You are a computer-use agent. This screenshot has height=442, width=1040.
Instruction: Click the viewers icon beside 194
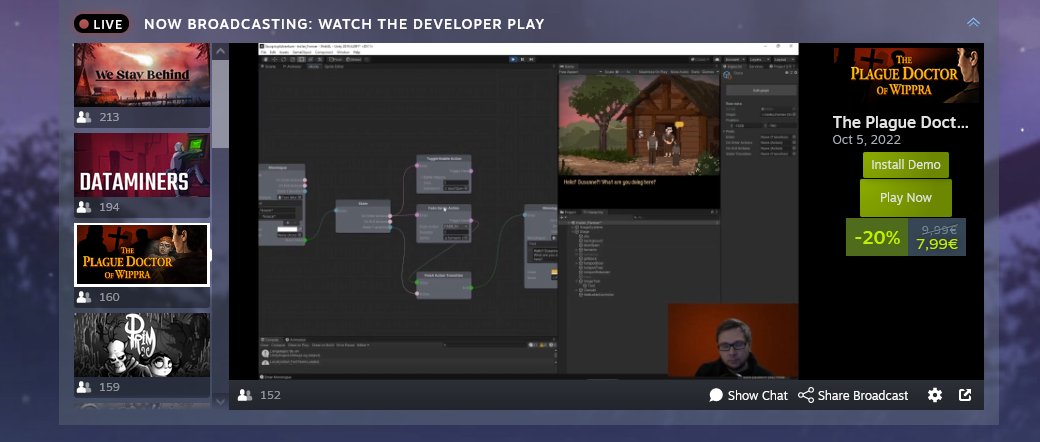[x=84, y=207]
